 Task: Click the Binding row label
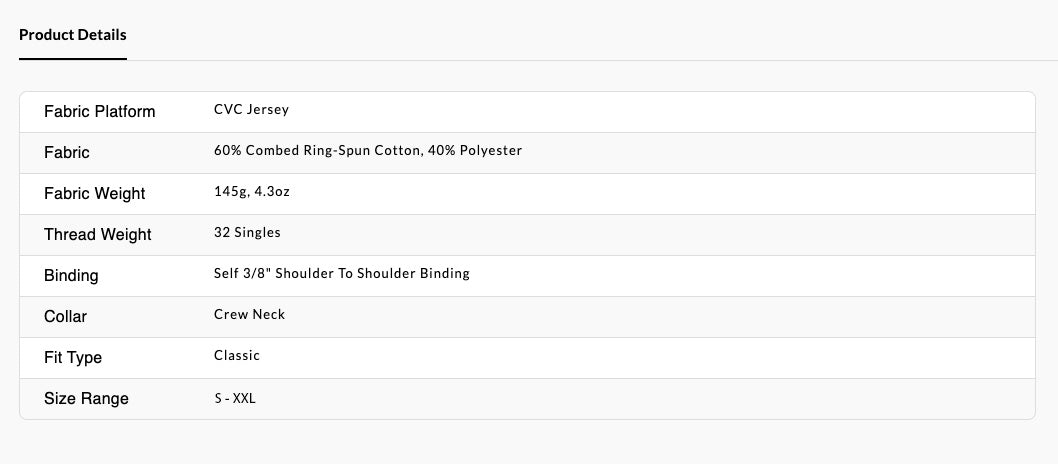point(71,276)
